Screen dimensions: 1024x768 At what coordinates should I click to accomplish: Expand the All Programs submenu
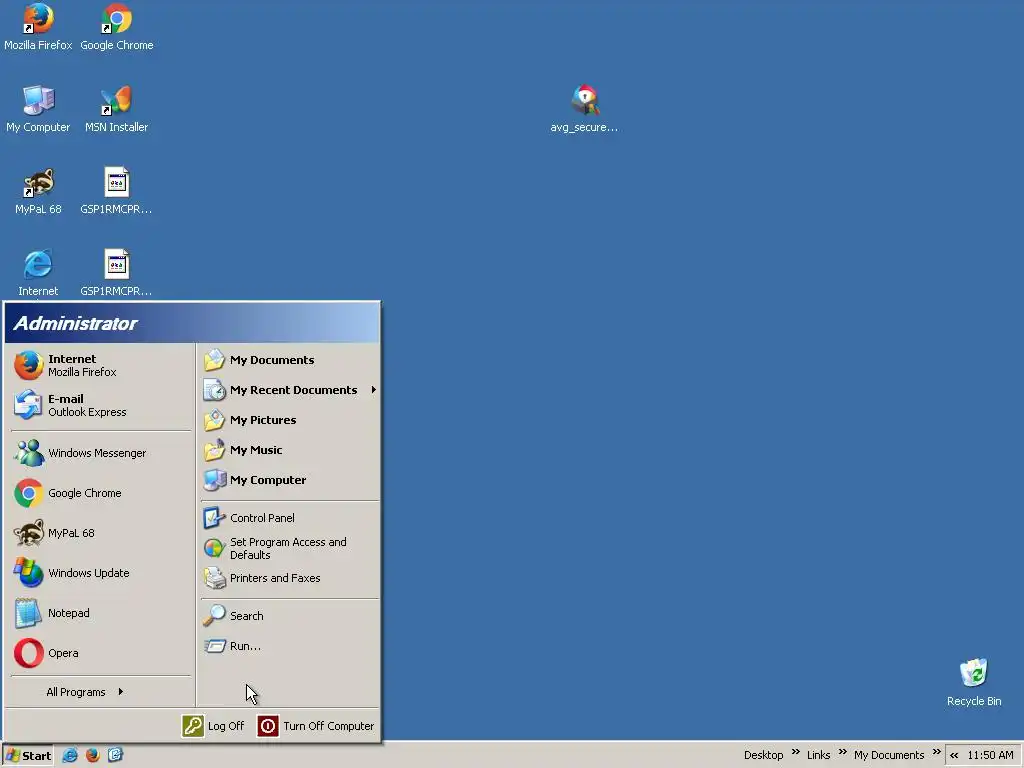click(85, 692)
